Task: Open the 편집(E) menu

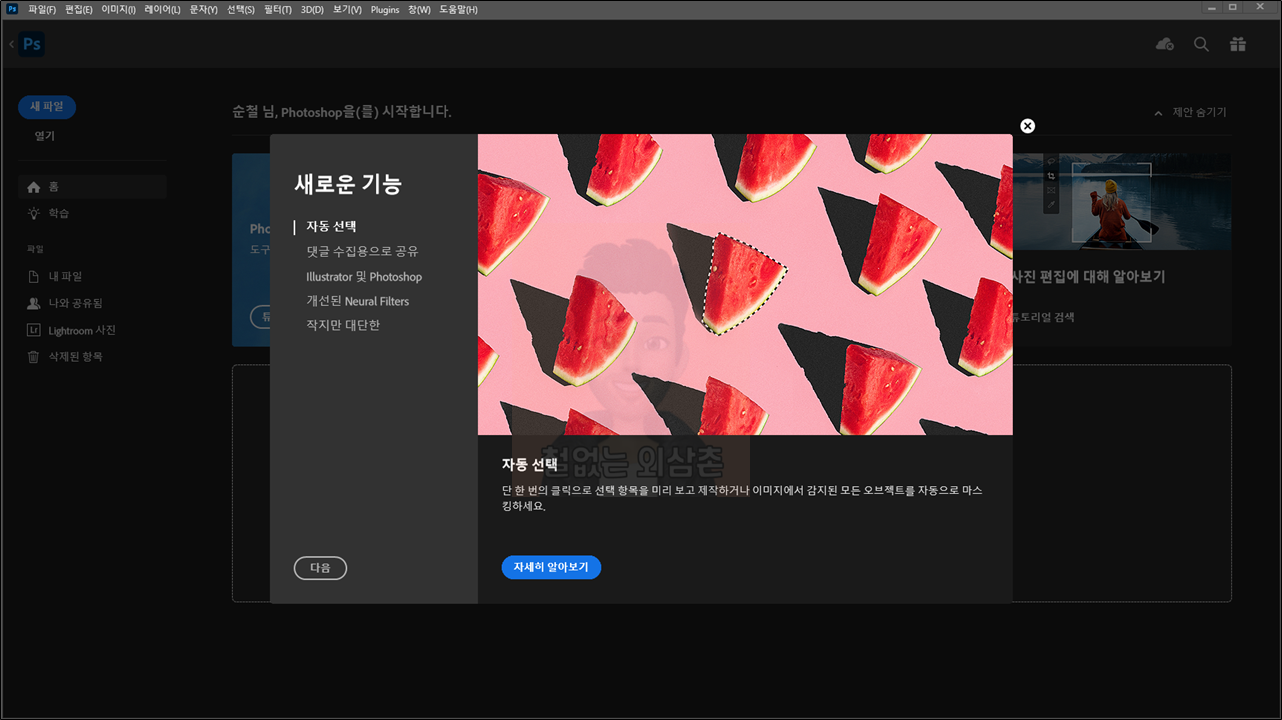Action: click(x=78, y=9)
